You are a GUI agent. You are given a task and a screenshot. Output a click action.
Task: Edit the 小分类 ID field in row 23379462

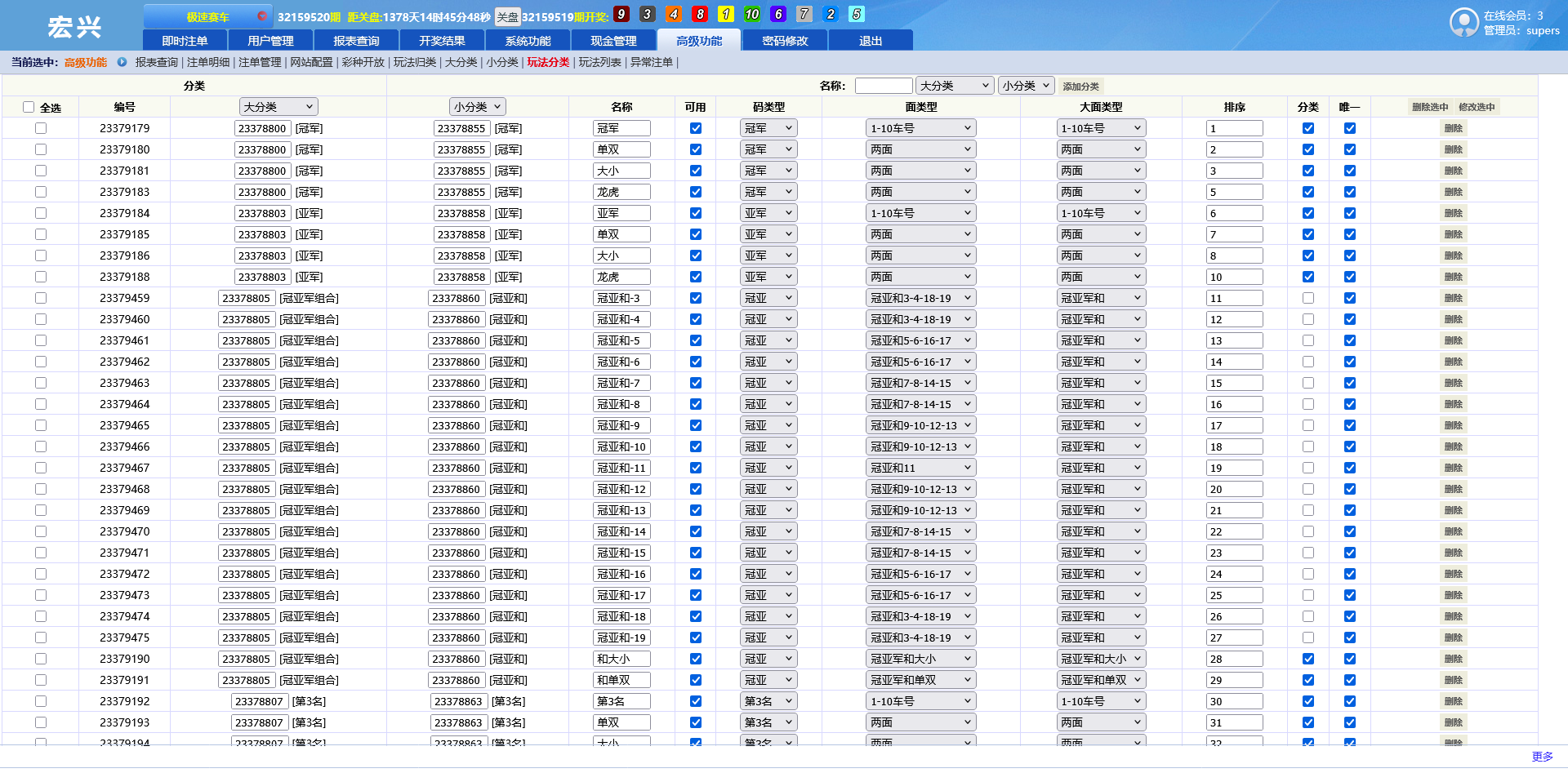click(x=456, y=362)
